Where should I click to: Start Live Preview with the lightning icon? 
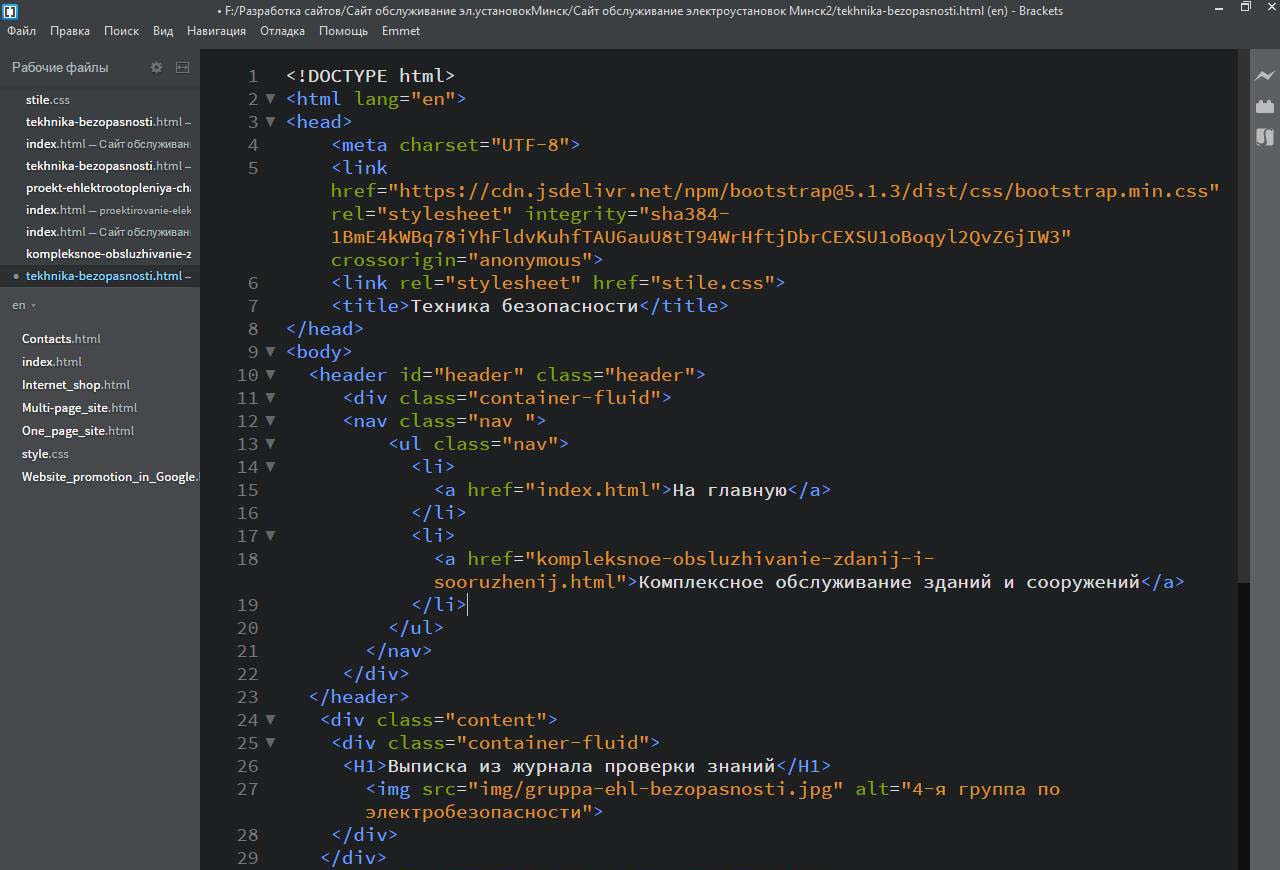coord(1265,76)
